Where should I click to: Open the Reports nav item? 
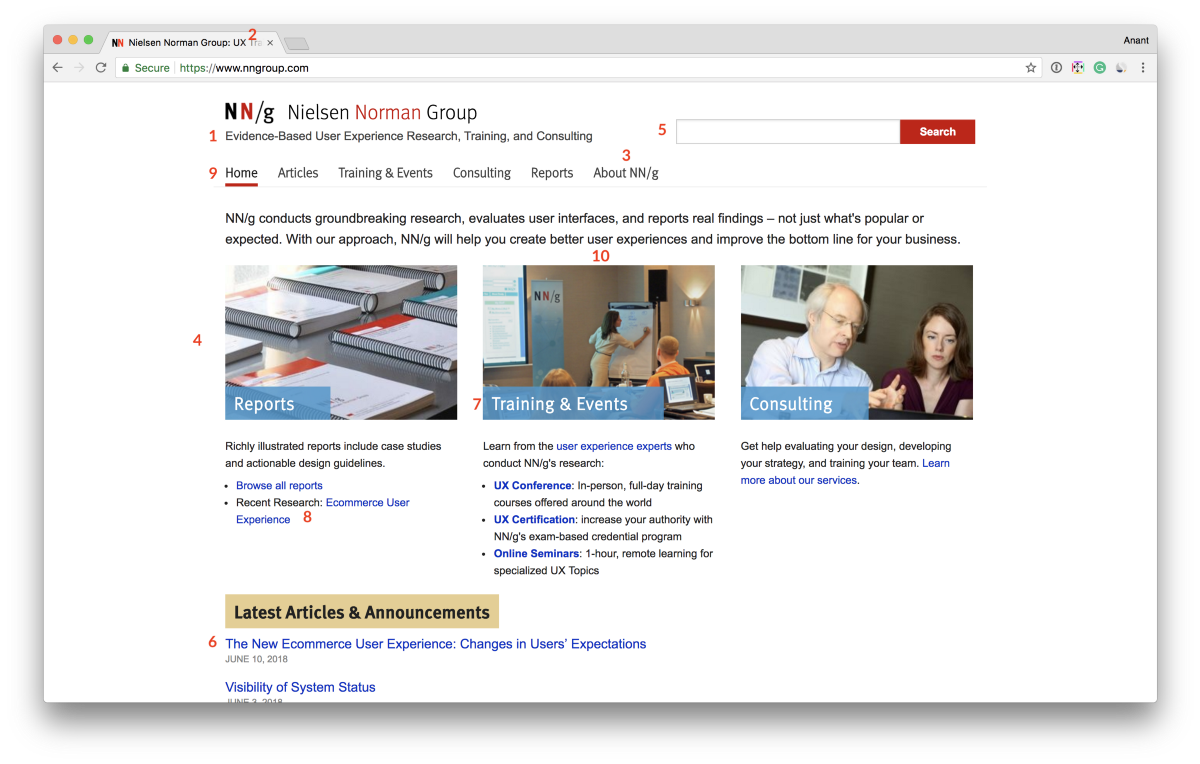pyautogui.click(x=552, y=173)
